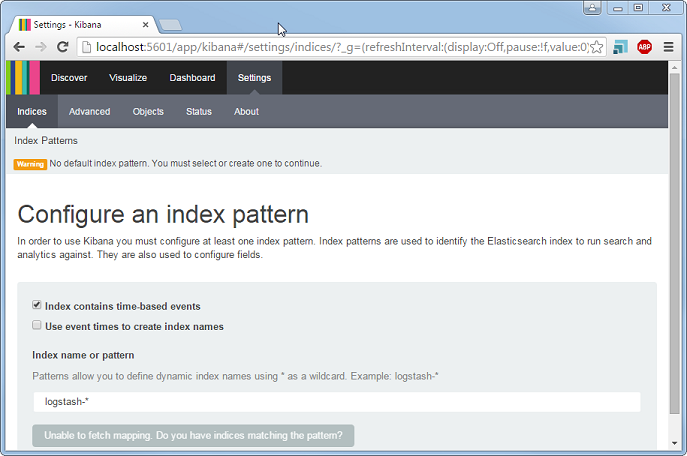Close the Settings - Kibana tab
The width and height of the screenshot is (687, 456).
[145, 25]
